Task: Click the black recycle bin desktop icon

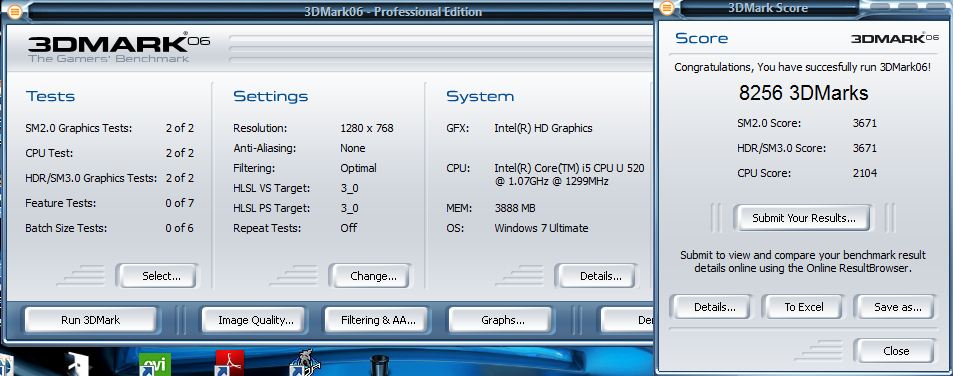Action: [x=379, y=365]
